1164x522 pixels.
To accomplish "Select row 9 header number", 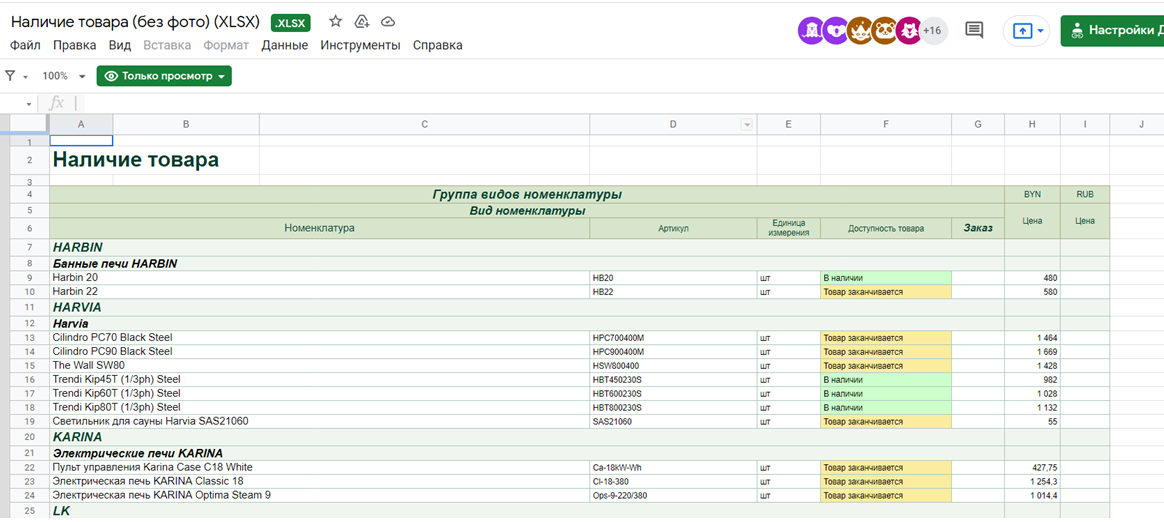I will tap(29, 278).
